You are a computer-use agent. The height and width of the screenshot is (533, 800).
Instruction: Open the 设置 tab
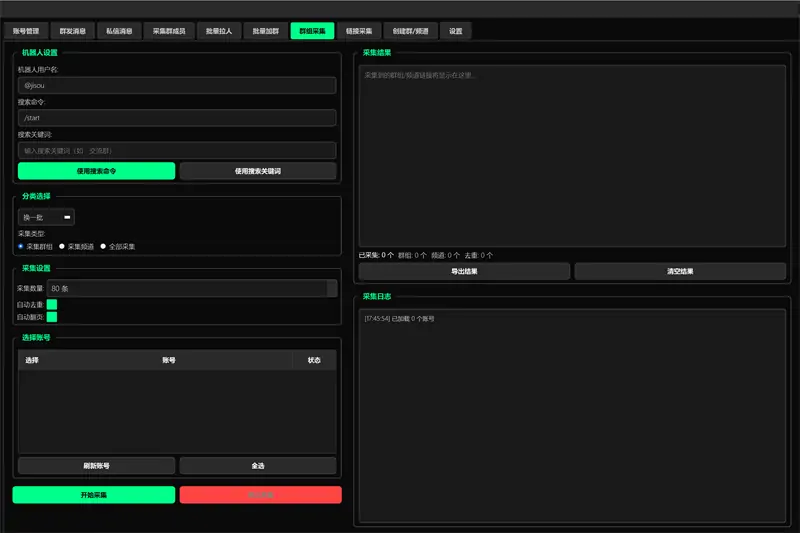tap(455, 31)
